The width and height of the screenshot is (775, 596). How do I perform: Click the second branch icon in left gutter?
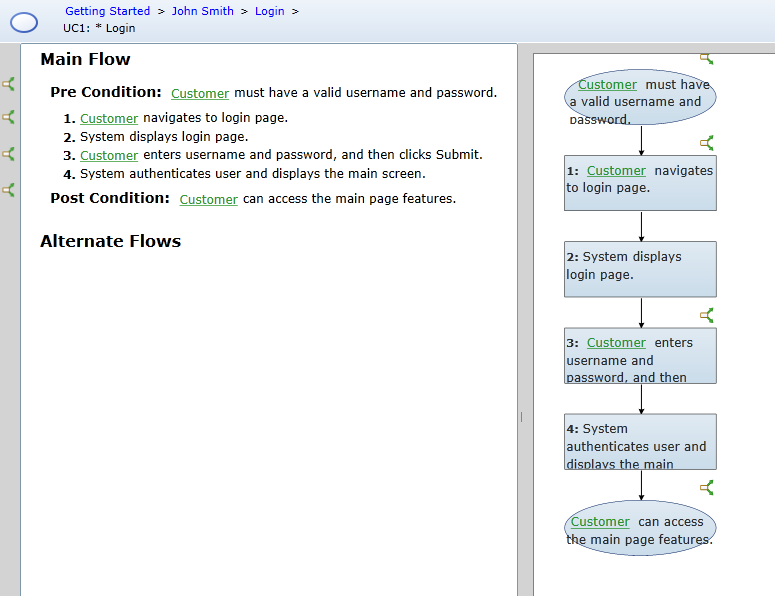point(9,117)
